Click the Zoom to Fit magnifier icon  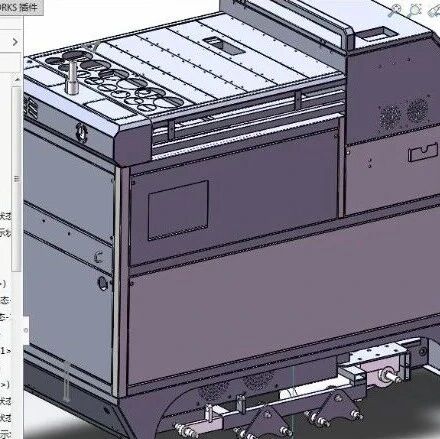395,10
